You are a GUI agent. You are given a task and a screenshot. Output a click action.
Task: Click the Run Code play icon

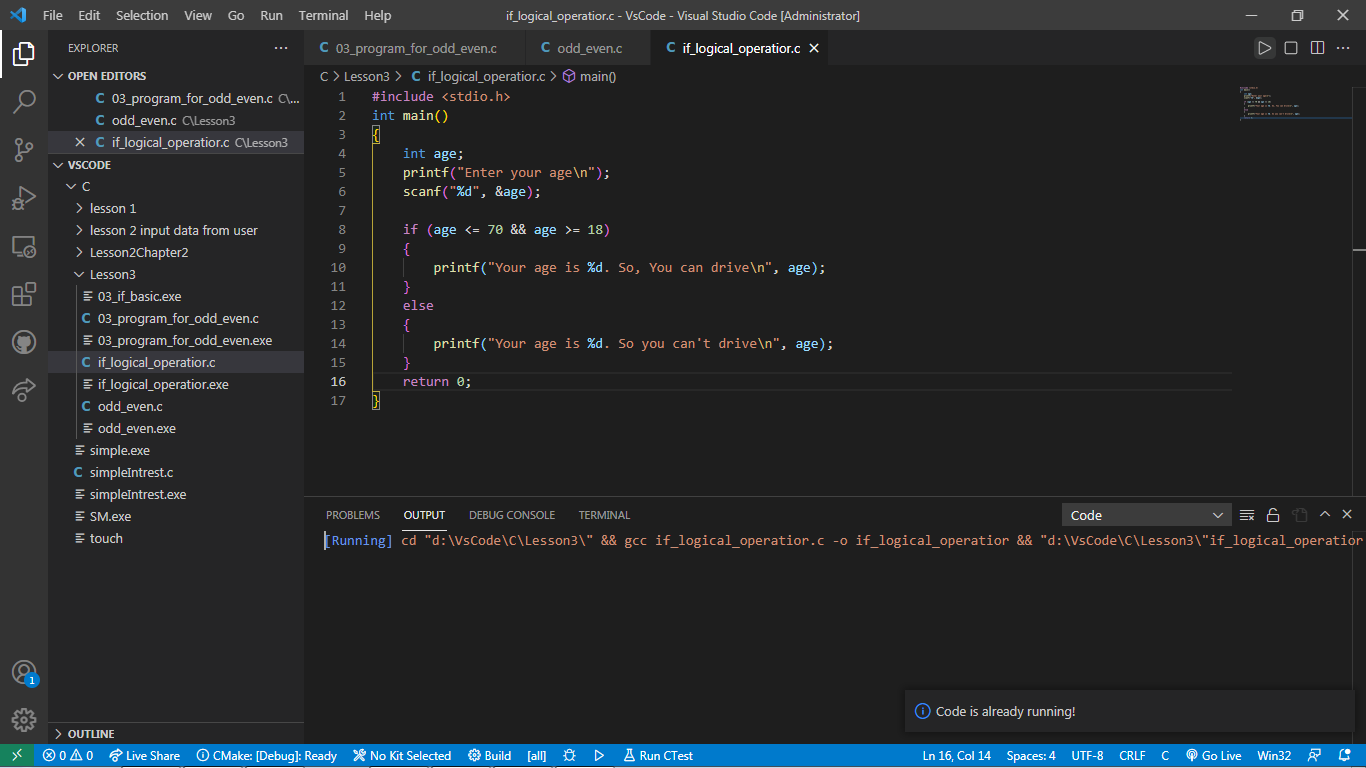(1264, 47)
